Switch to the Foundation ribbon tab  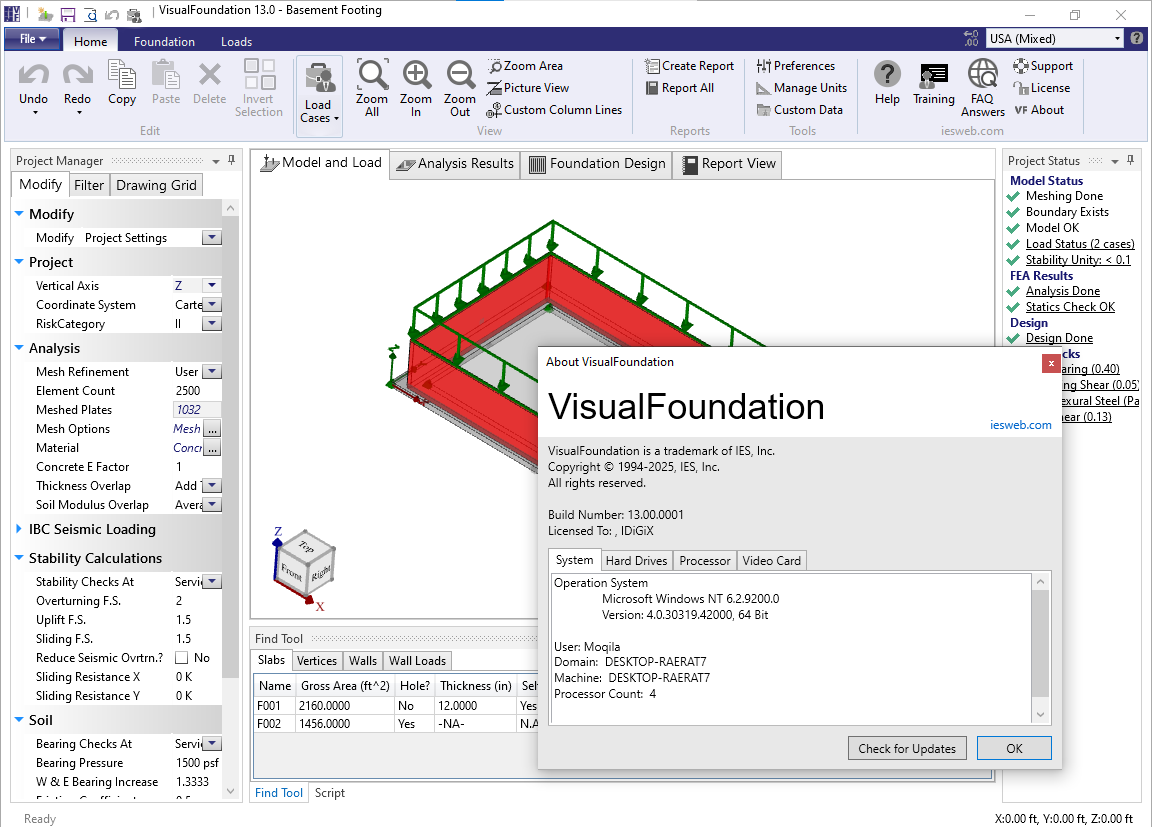[x=164, y=42]
